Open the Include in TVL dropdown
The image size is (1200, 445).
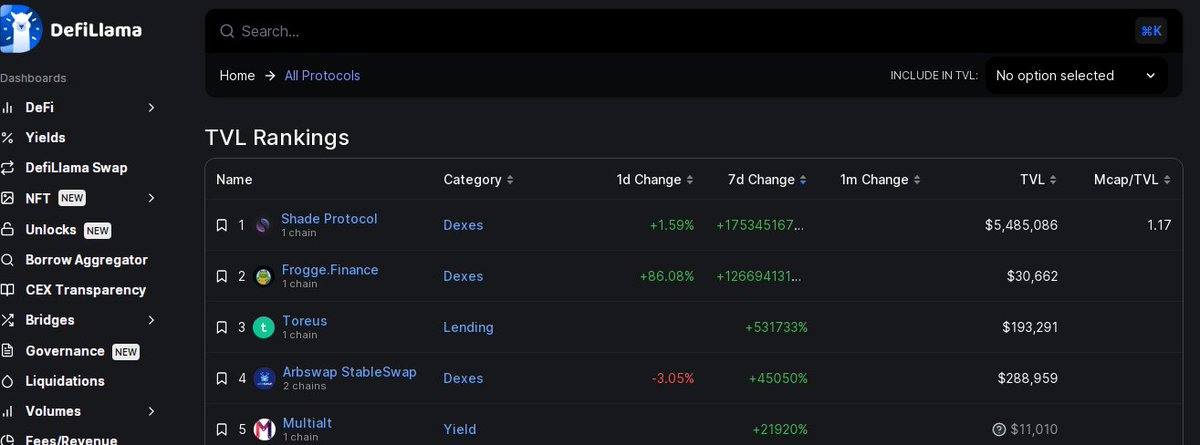[1076, 76]
